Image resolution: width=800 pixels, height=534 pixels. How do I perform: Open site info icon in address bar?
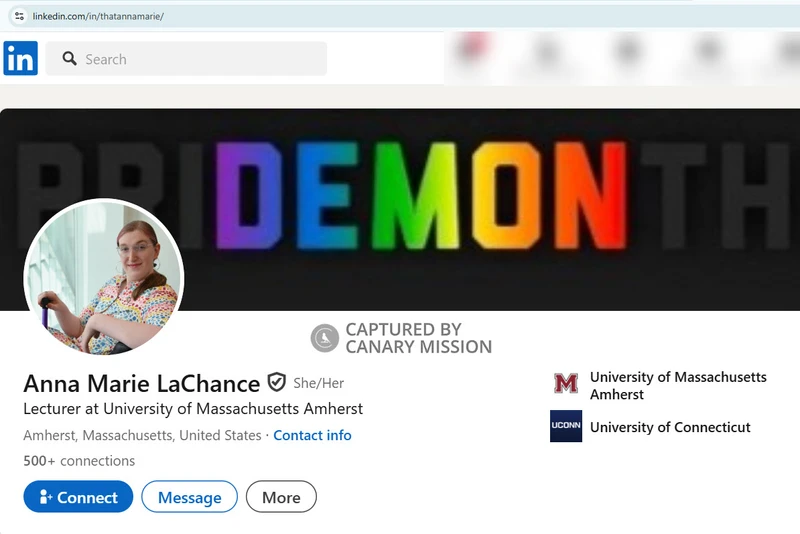click(19, 16)
